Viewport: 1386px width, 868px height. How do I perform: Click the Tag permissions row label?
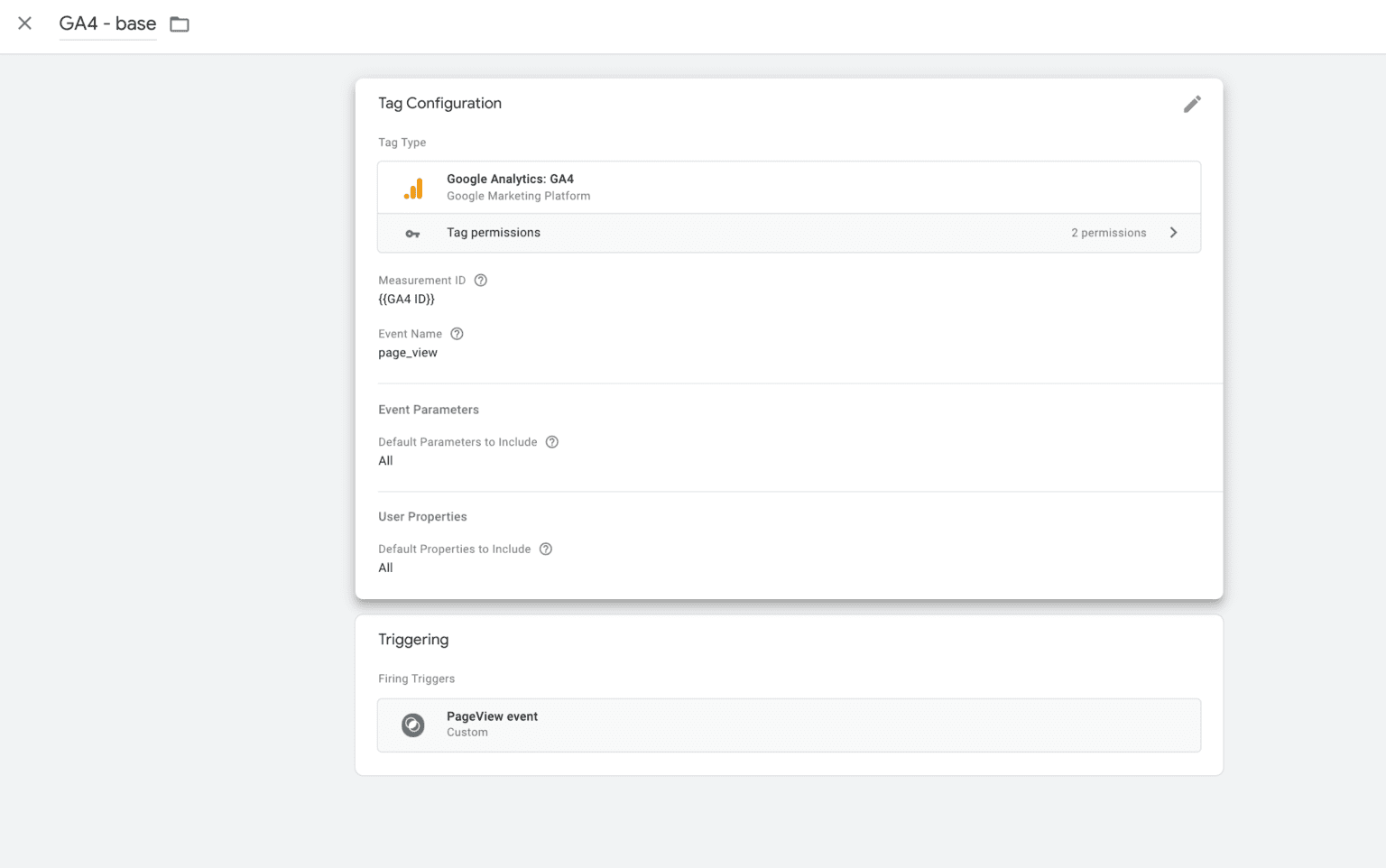(x=494, y=233)
